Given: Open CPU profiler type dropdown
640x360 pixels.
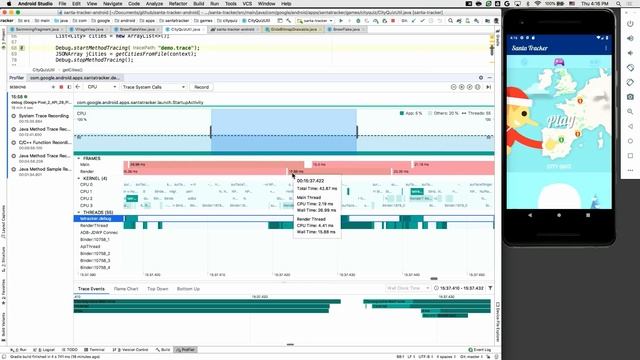Looking at the screenshot, I should point(101,87).
